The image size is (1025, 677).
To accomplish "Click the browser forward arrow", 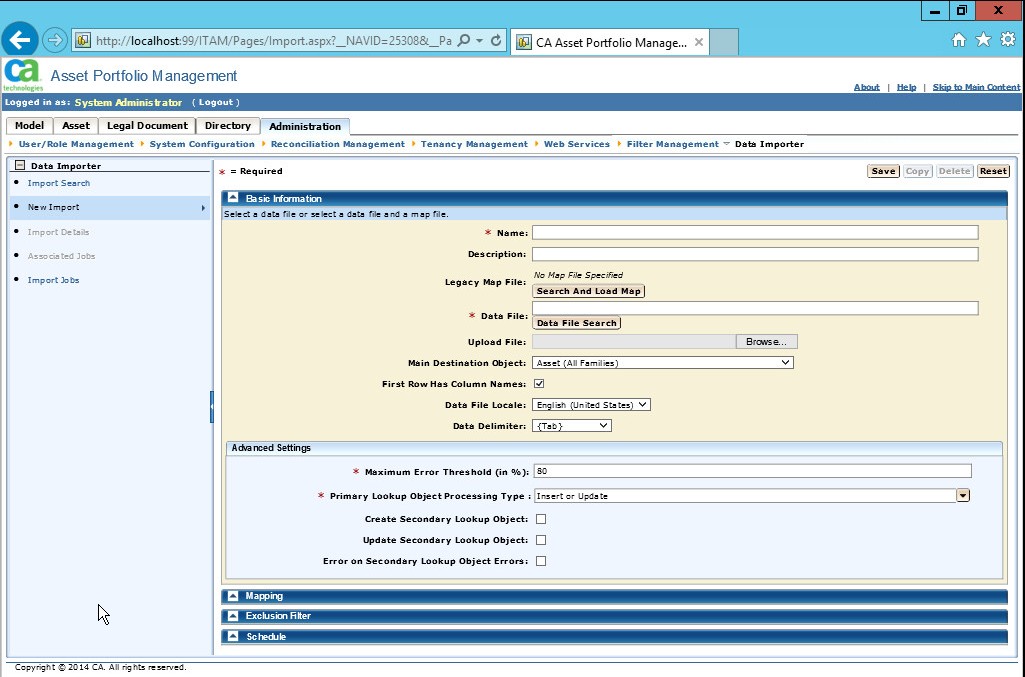I will [x=55, y=41].
